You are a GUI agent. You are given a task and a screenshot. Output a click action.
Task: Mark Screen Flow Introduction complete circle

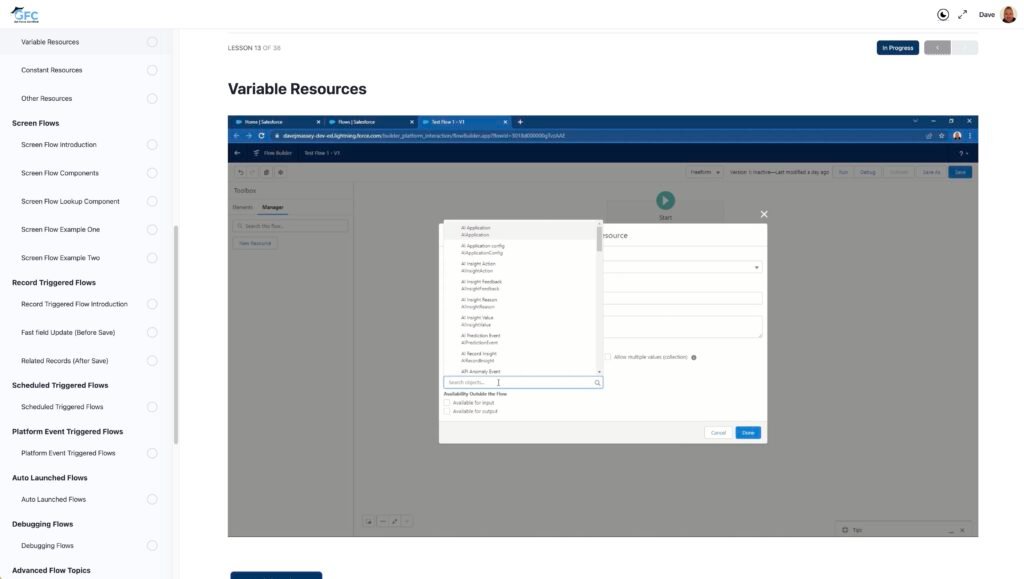(152, 145)
